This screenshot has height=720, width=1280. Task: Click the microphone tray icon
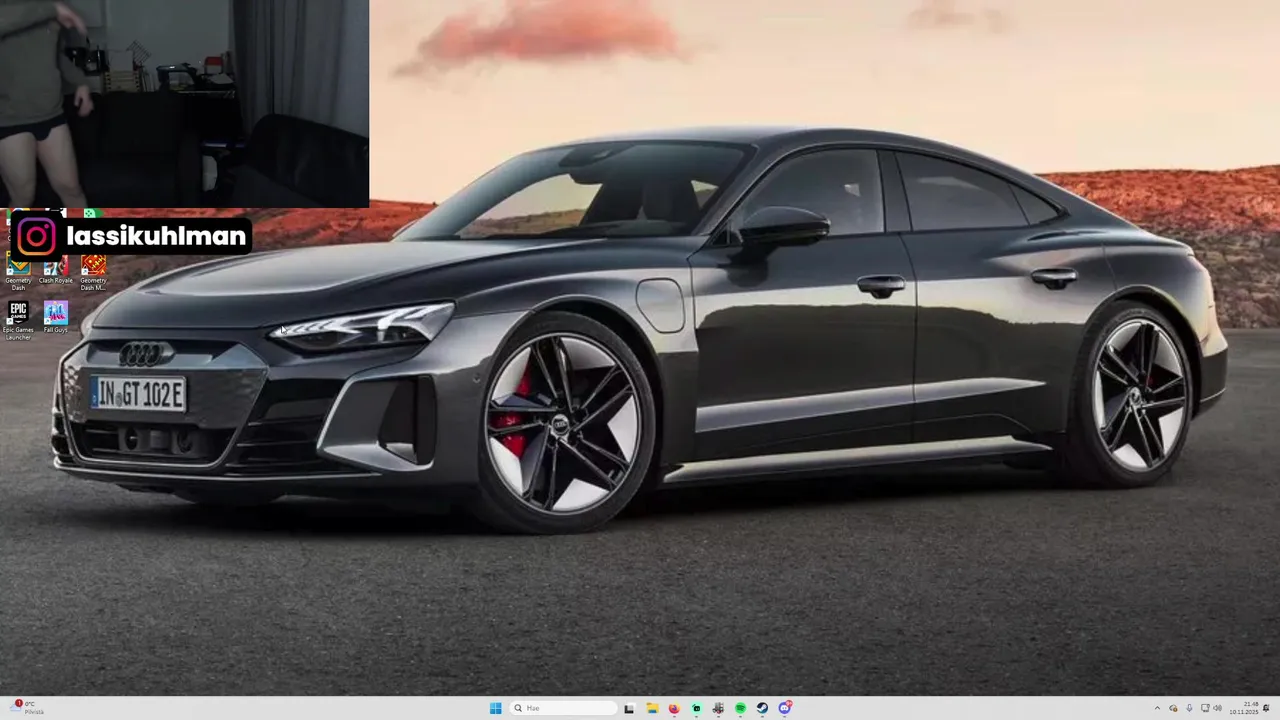coord(1189,708)
